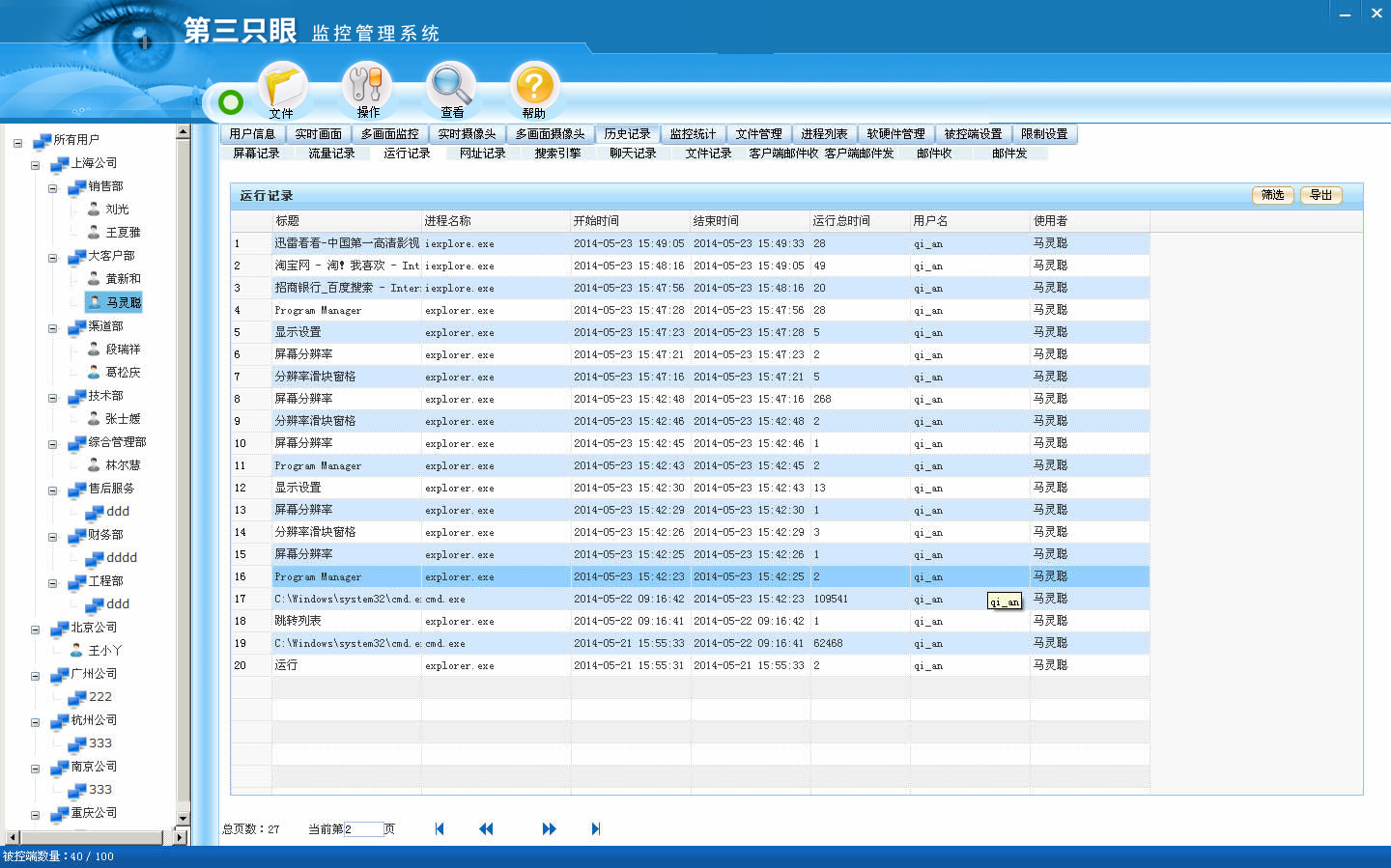Select row 18 跳转列表 record
Screen dimensions: 1391x868
tap(691, 621)
